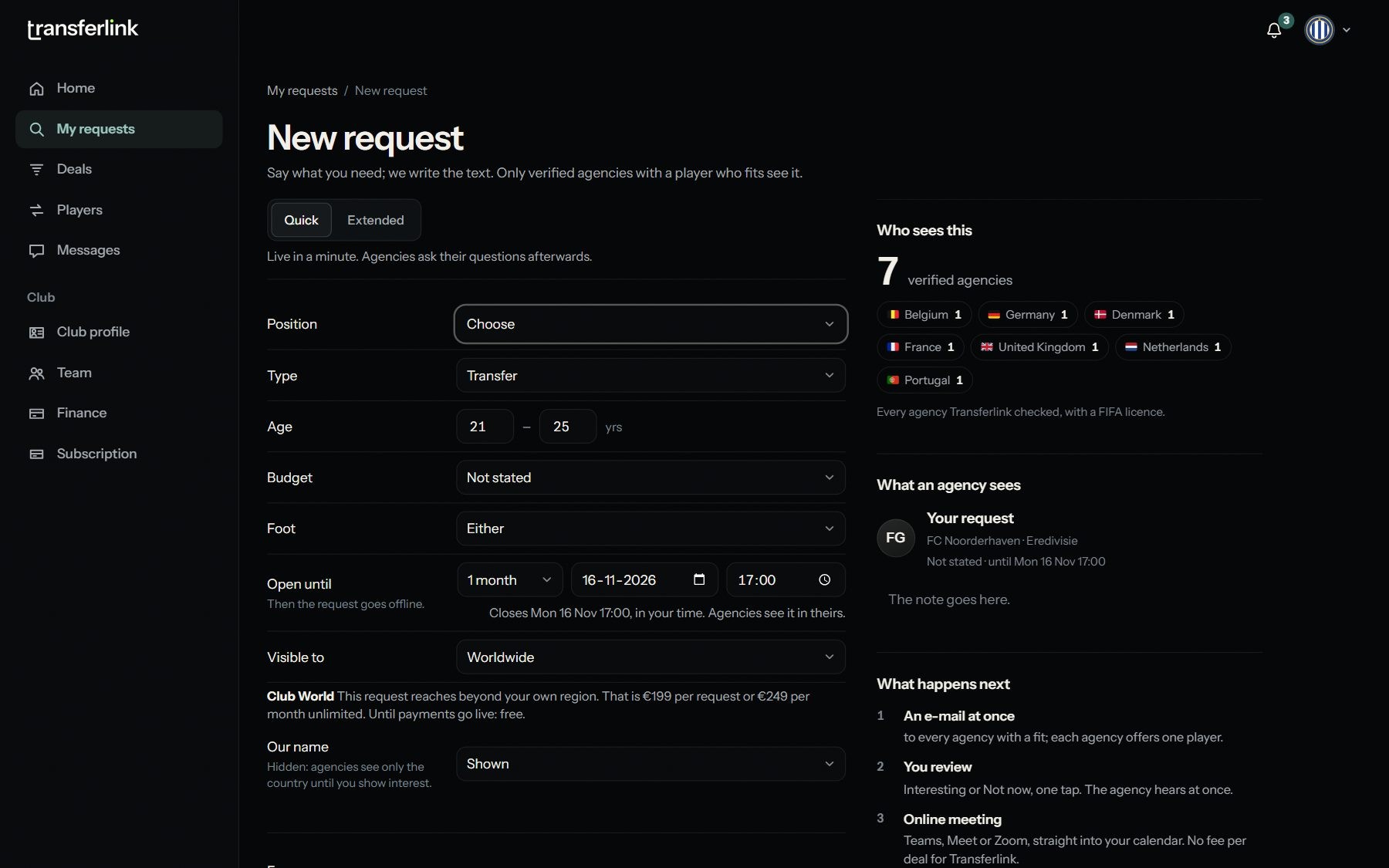Open Deals in sidebar
1389x868 pixels.
119,169
